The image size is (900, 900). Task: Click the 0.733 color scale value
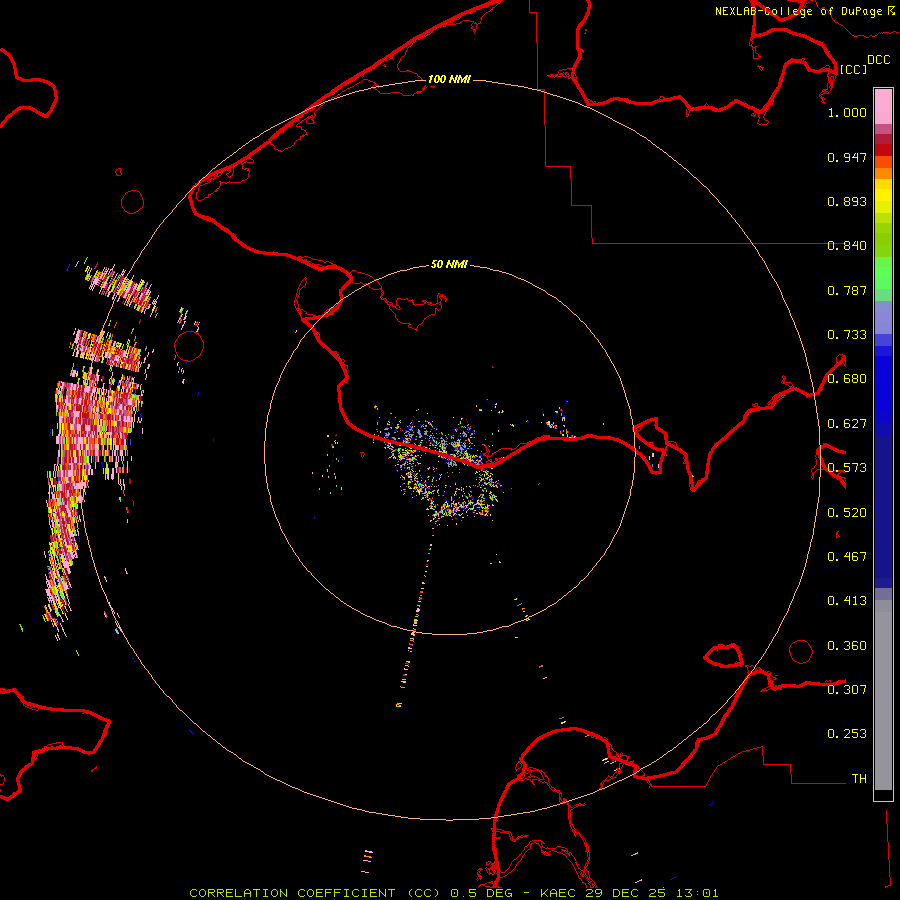847,335
